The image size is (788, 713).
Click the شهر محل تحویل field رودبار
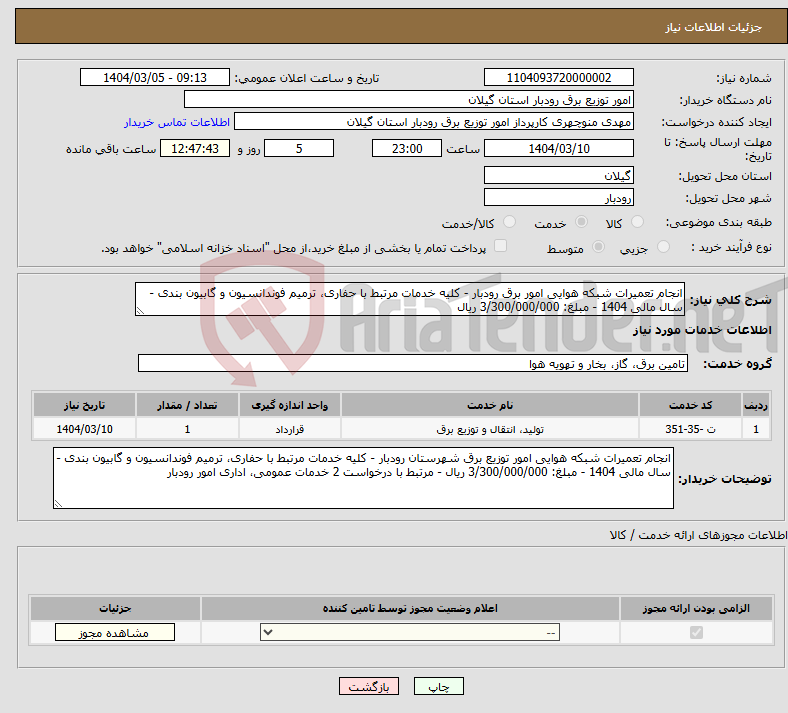click(x=558, y=197)
